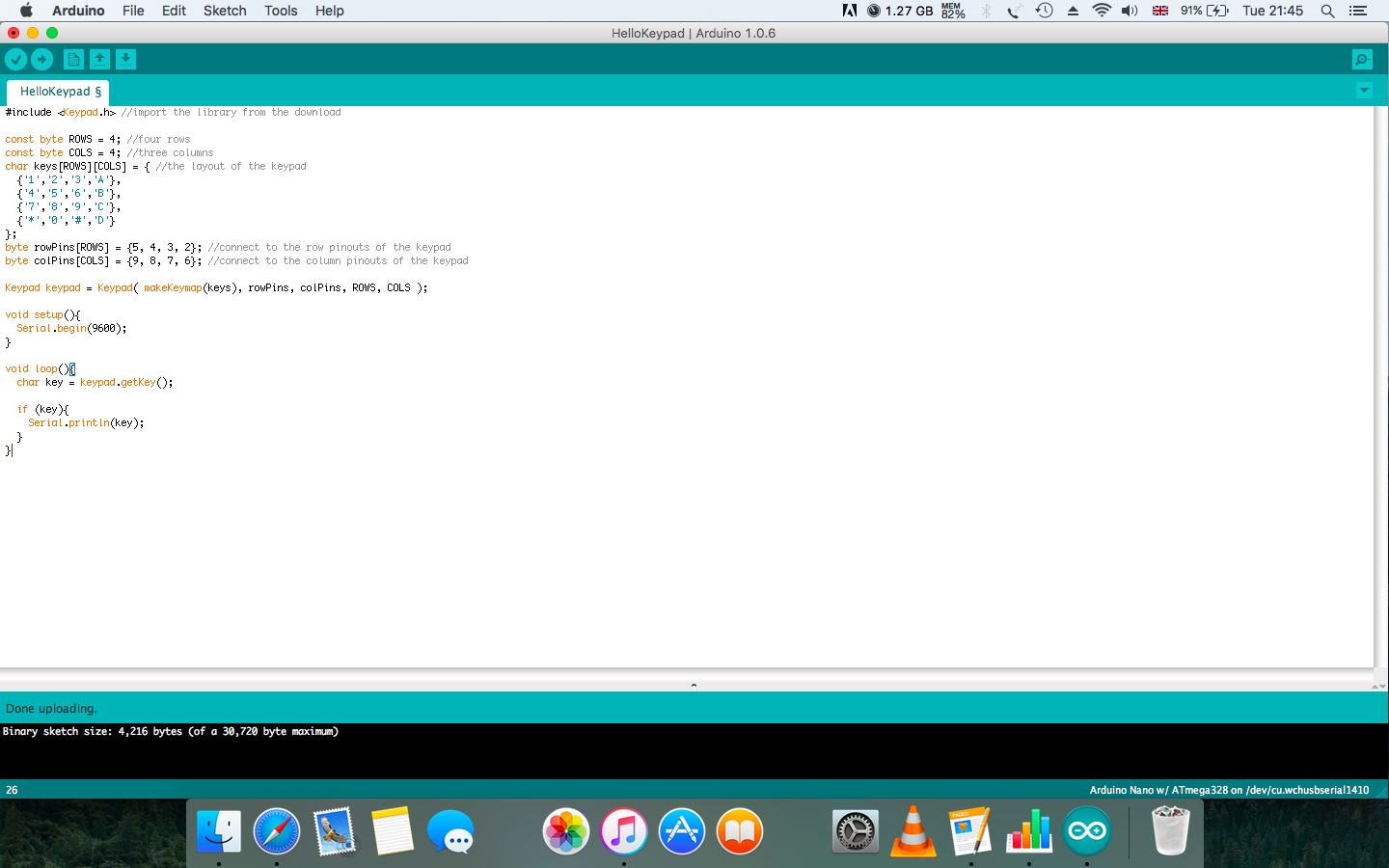This screenshot has width=1389, height=868.
Task: Open Finder from the Dock
Action: [x=219, y=831]
